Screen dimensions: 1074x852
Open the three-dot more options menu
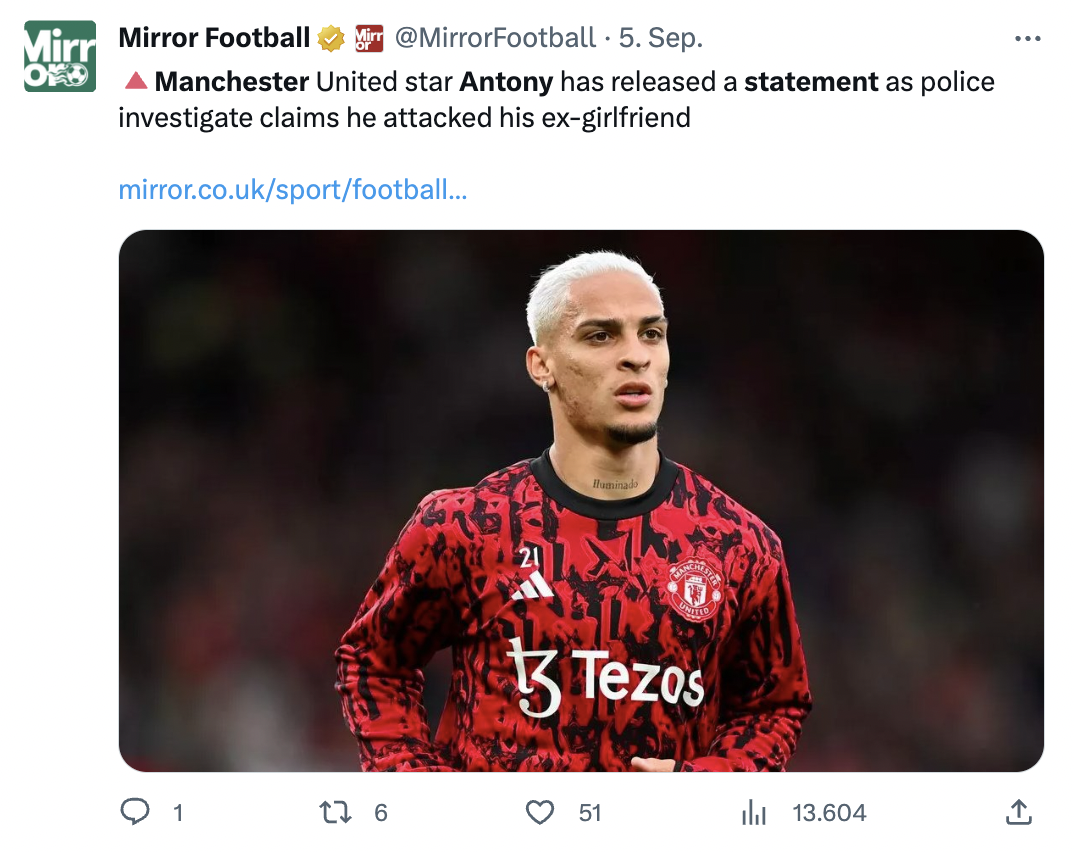coord(1028,39)
